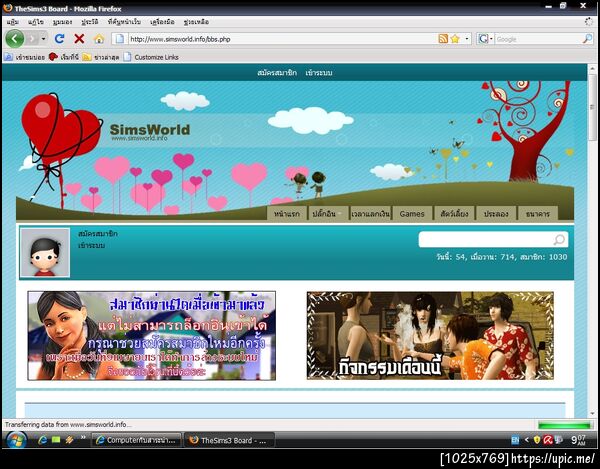Click the Home page icon

[99, 39]
